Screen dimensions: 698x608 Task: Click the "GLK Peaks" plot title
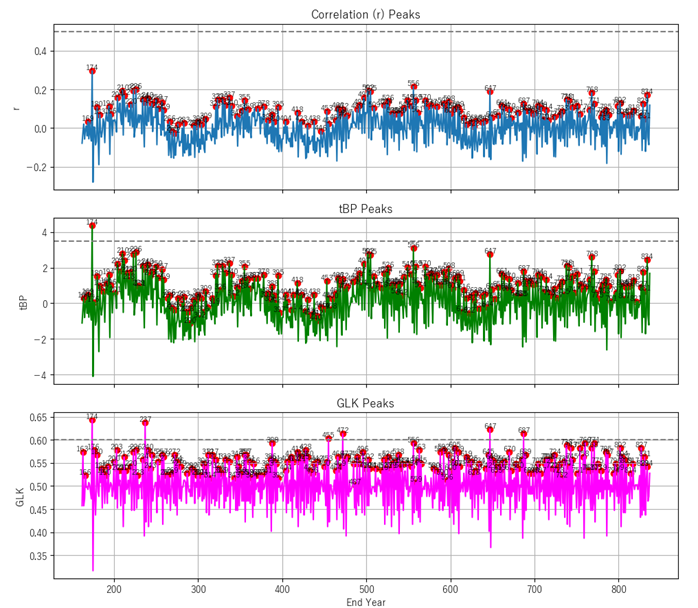tap(365, 403)
